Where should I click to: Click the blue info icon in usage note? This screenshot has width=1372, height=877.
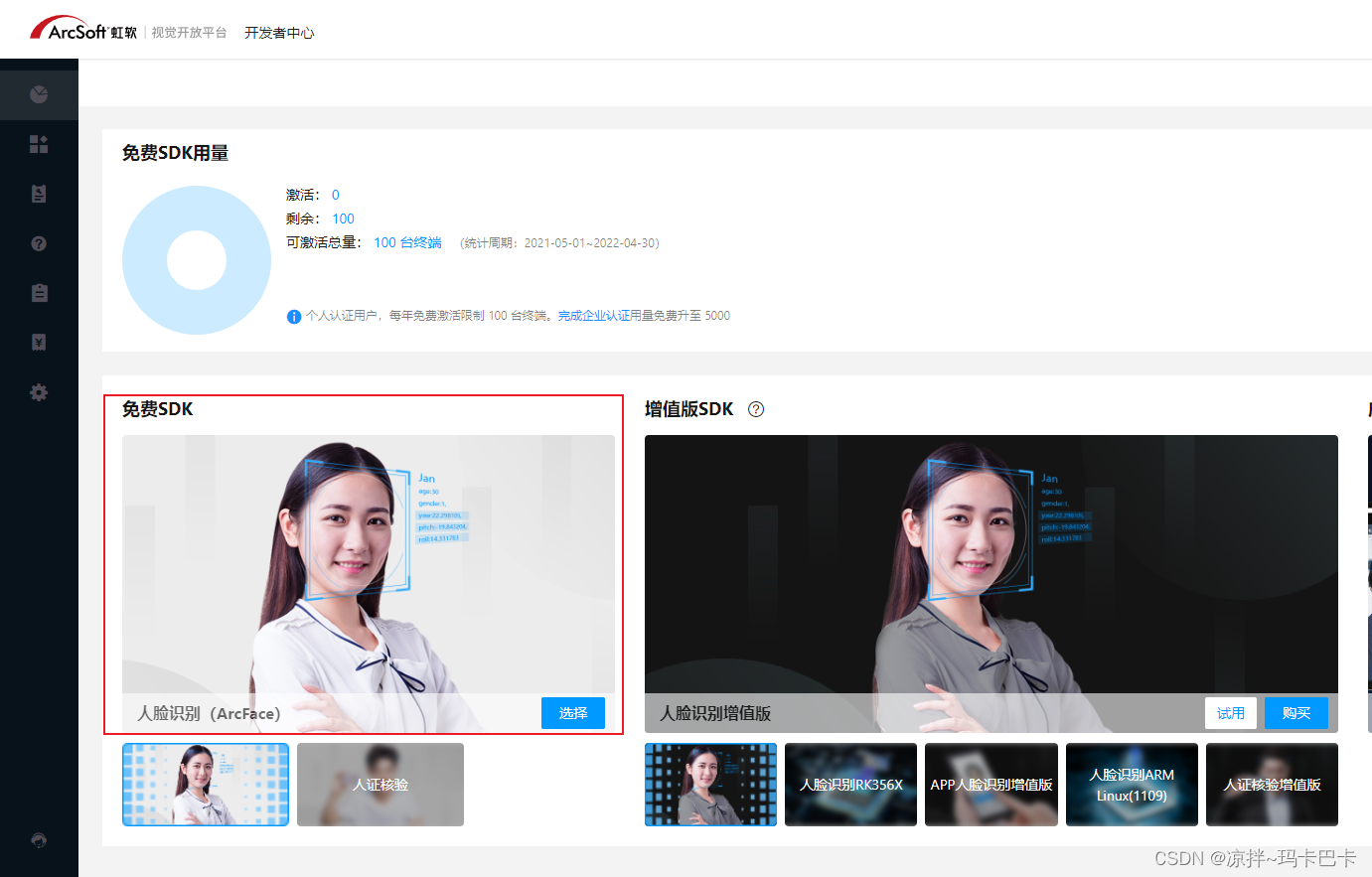coord(294,317)
